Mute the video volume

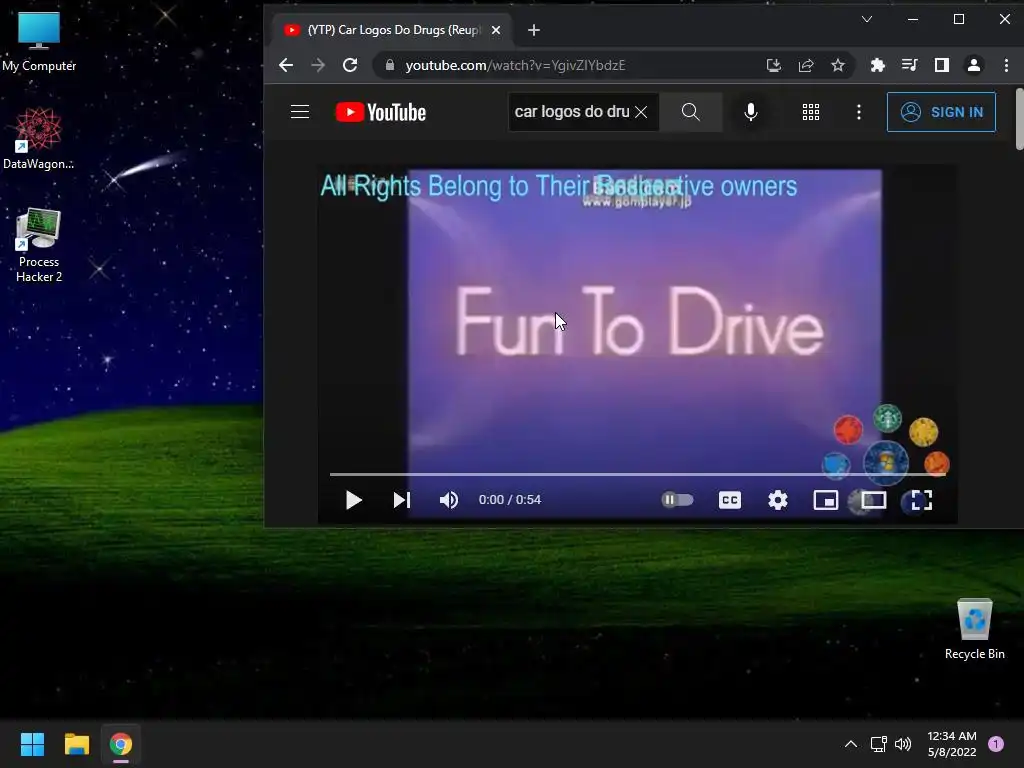449,500
